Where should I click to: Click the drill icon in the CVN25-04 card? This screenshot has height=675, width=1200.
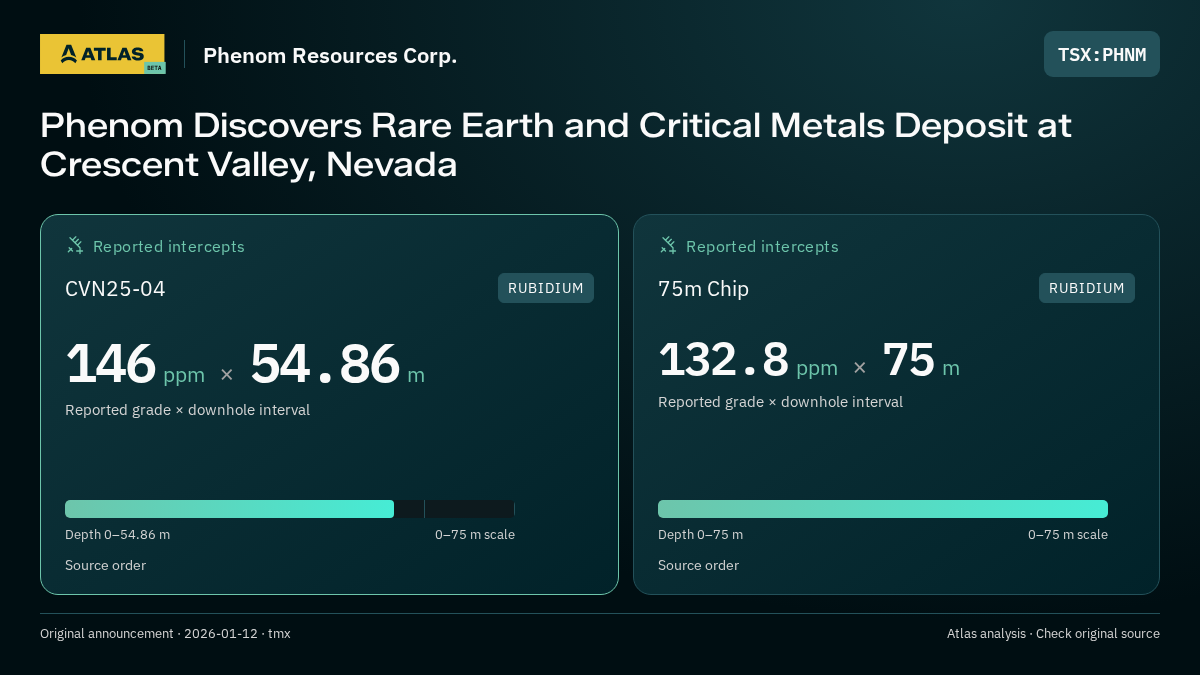(x=75, y=245)
